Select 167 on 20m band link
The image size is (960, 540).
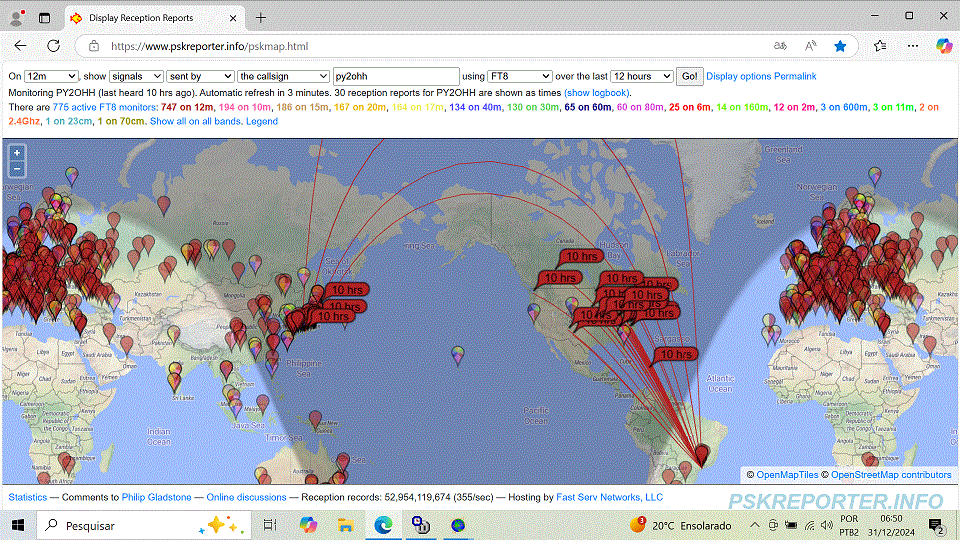tap(360, 107)
